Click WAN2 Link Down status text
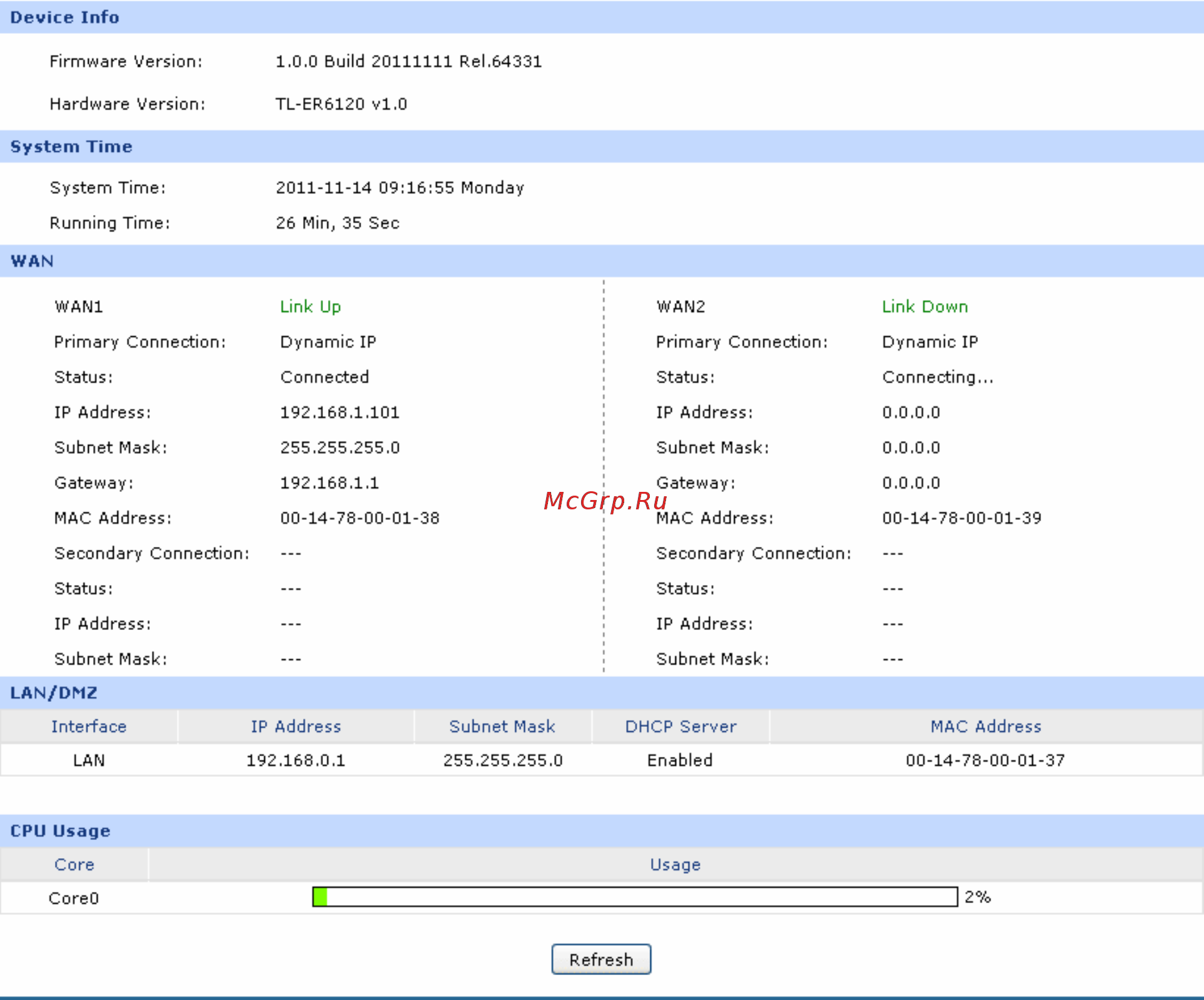Screen dimensions: 1204x1000 (925, 306)
